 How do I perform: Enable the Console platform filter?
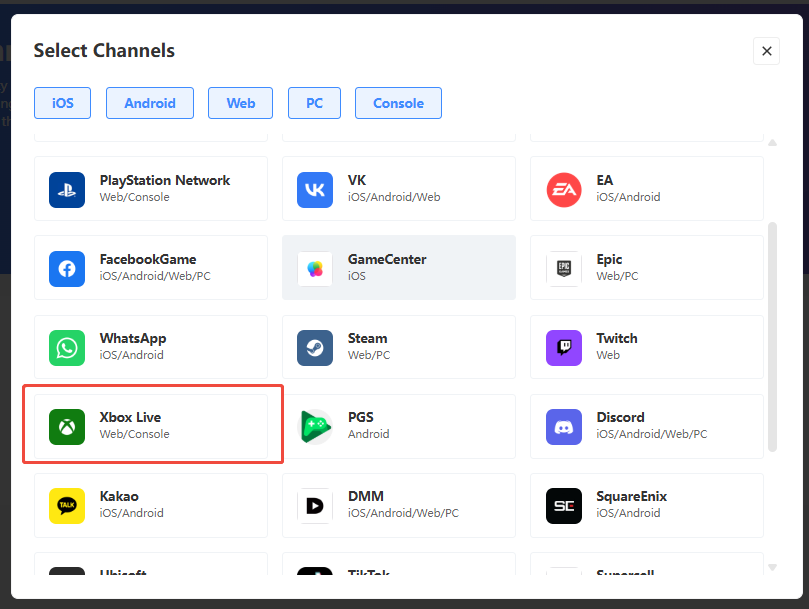point(398,103)
